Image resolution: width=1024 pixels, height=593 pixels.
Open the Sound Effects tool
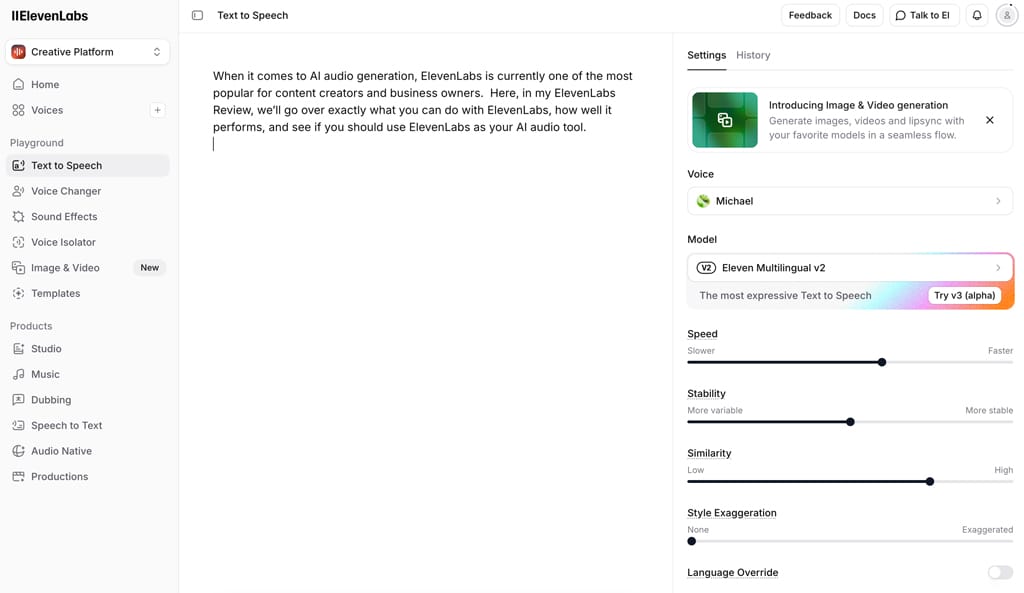coord(64,216)
